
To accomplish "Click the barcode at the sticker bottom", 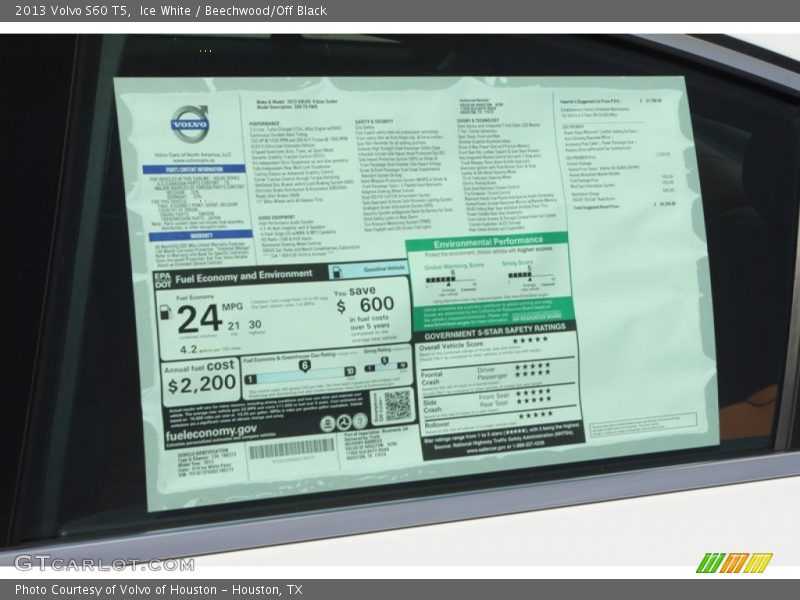I will pos(292,449).
